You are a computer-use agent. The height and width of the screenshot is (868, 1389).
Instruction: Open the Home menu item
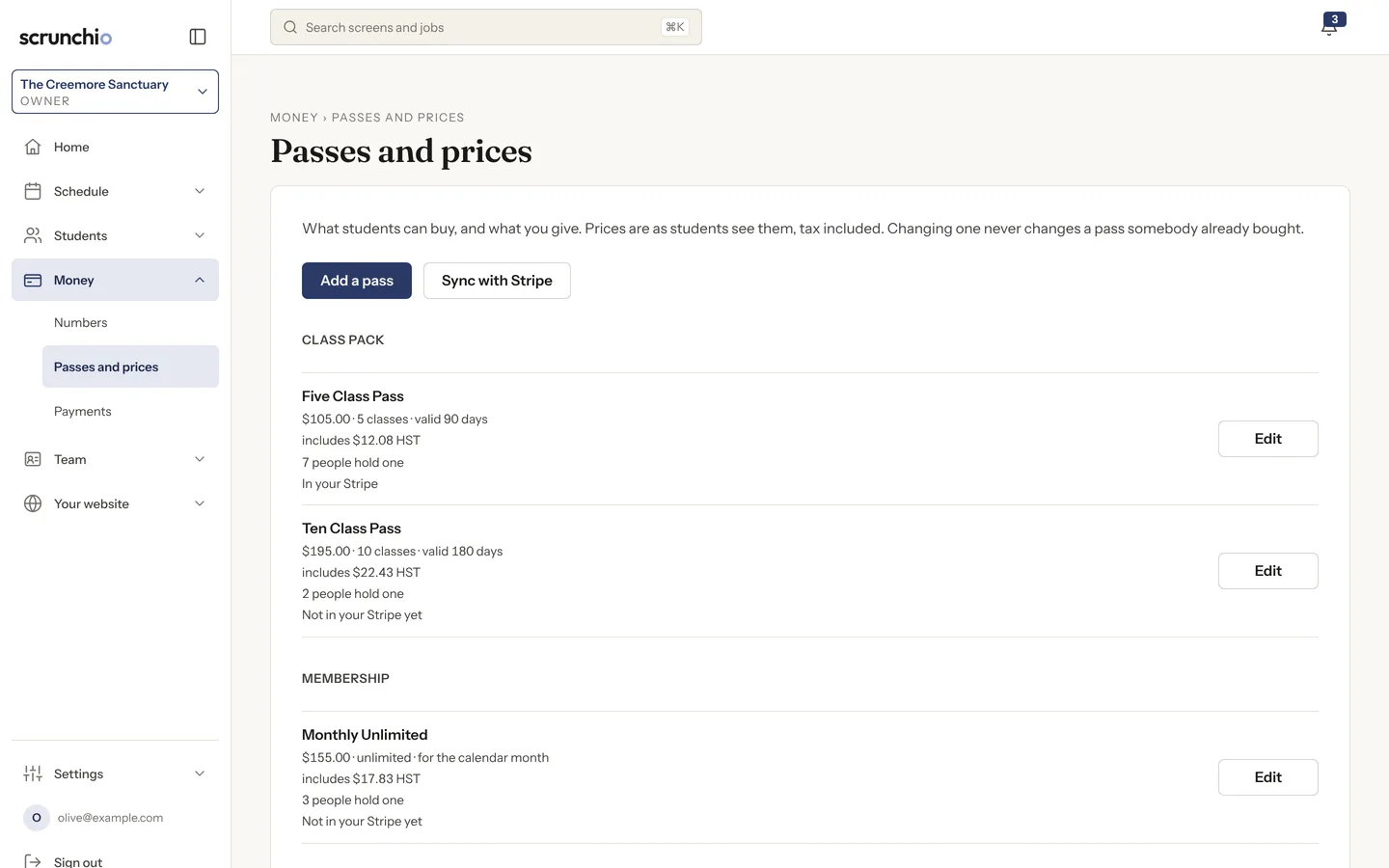(115, 147)
